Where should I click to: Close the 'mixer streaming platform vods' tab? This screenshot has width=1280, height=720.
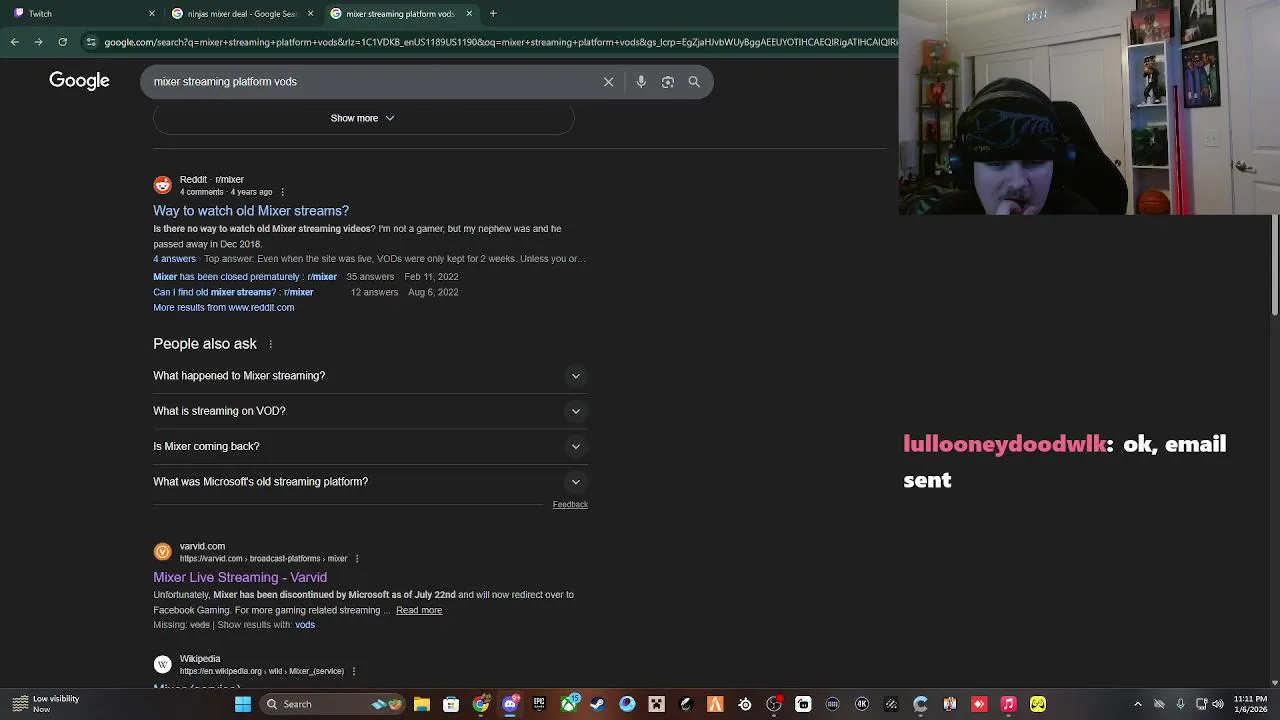tap(469, 13)
